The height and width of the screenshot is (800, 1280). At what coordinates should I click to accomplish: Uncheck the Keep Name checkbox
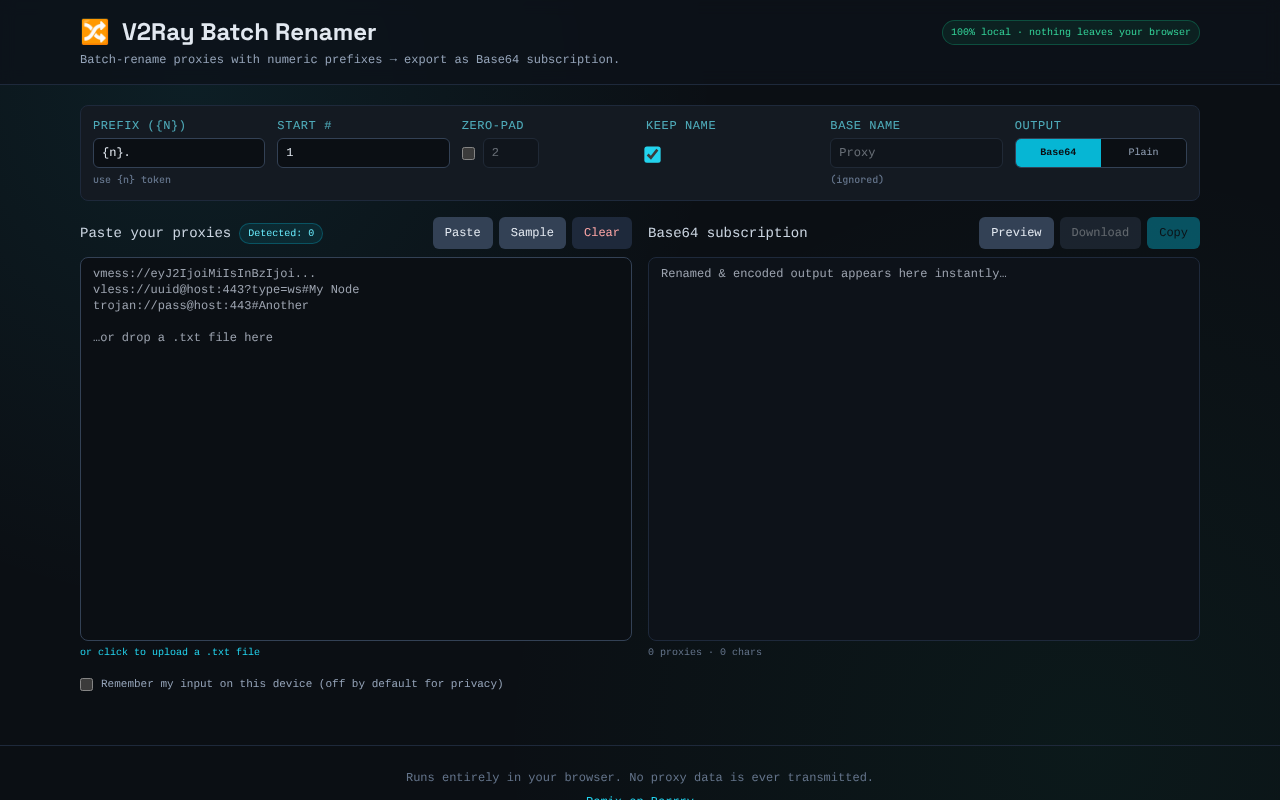[652, 154]
